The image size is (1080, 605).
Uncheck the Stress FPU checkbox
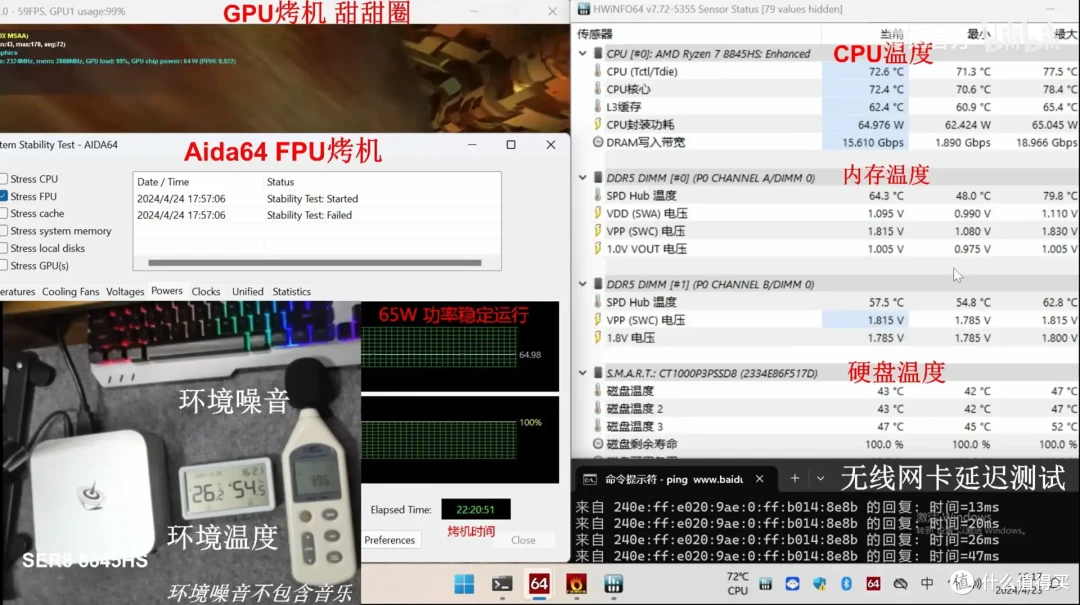tap(3, 196)
